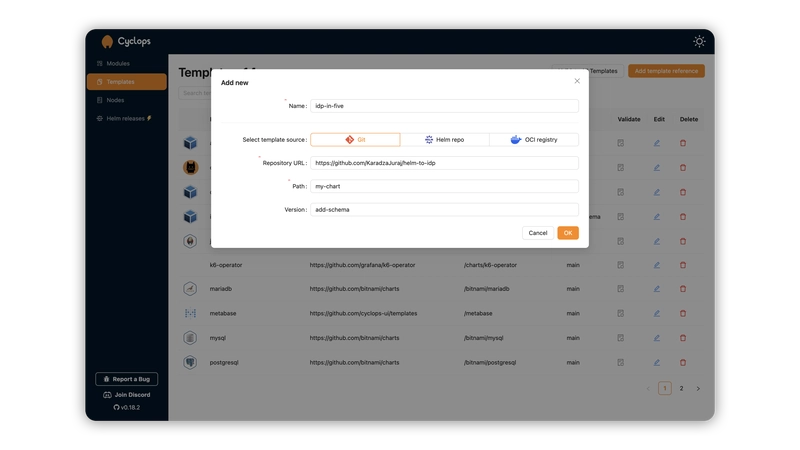
Task: Click the edit icon for mariadb row
Action: tap(657, 289)
